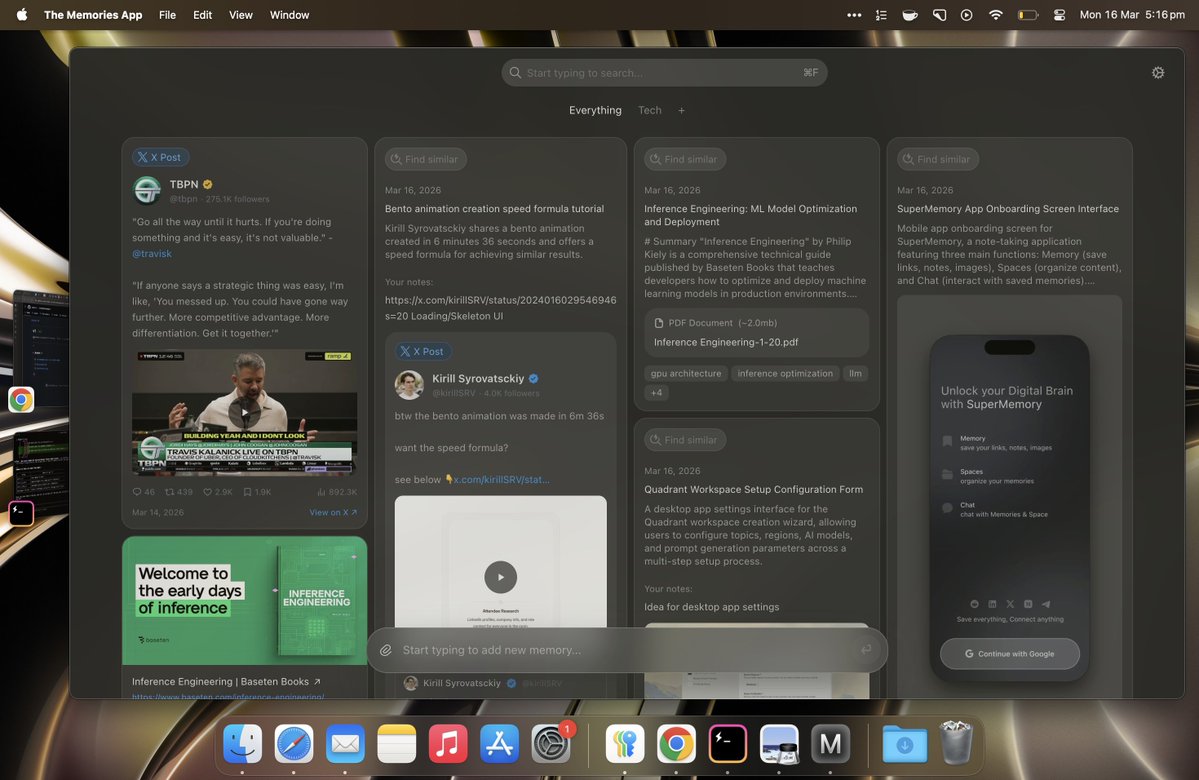Click Find similar on Quadrant Workspace card

[684, 440]
